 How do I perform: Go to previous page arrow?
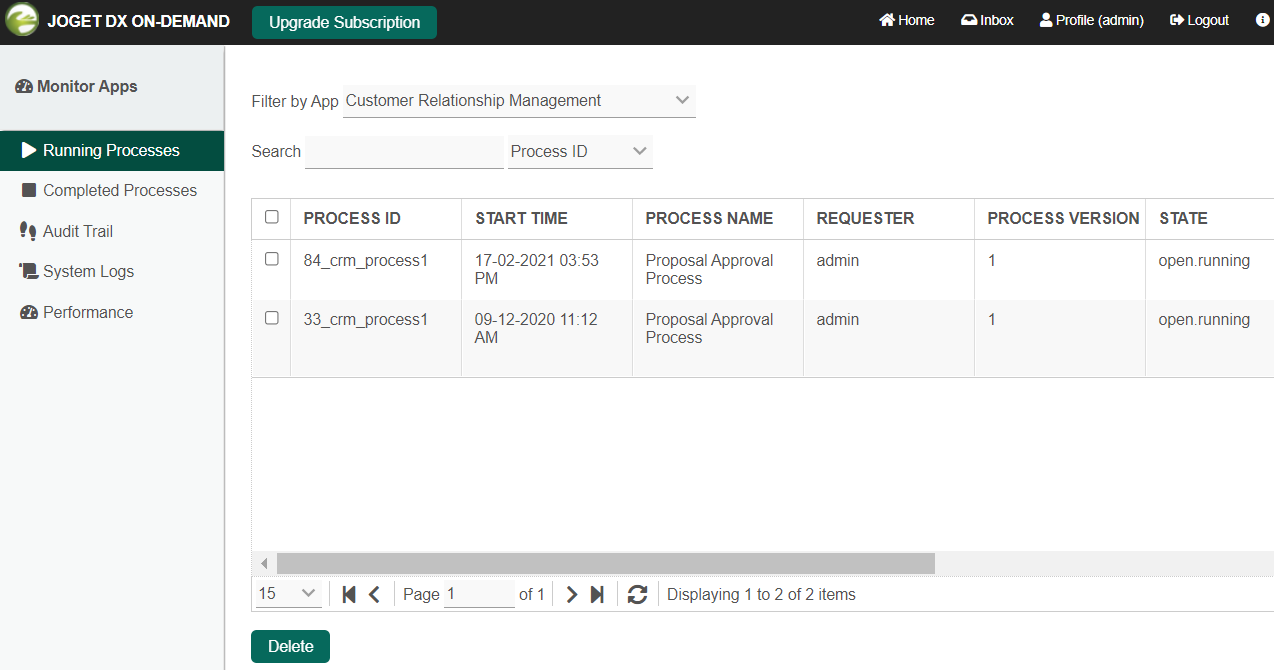pos(374,594)
